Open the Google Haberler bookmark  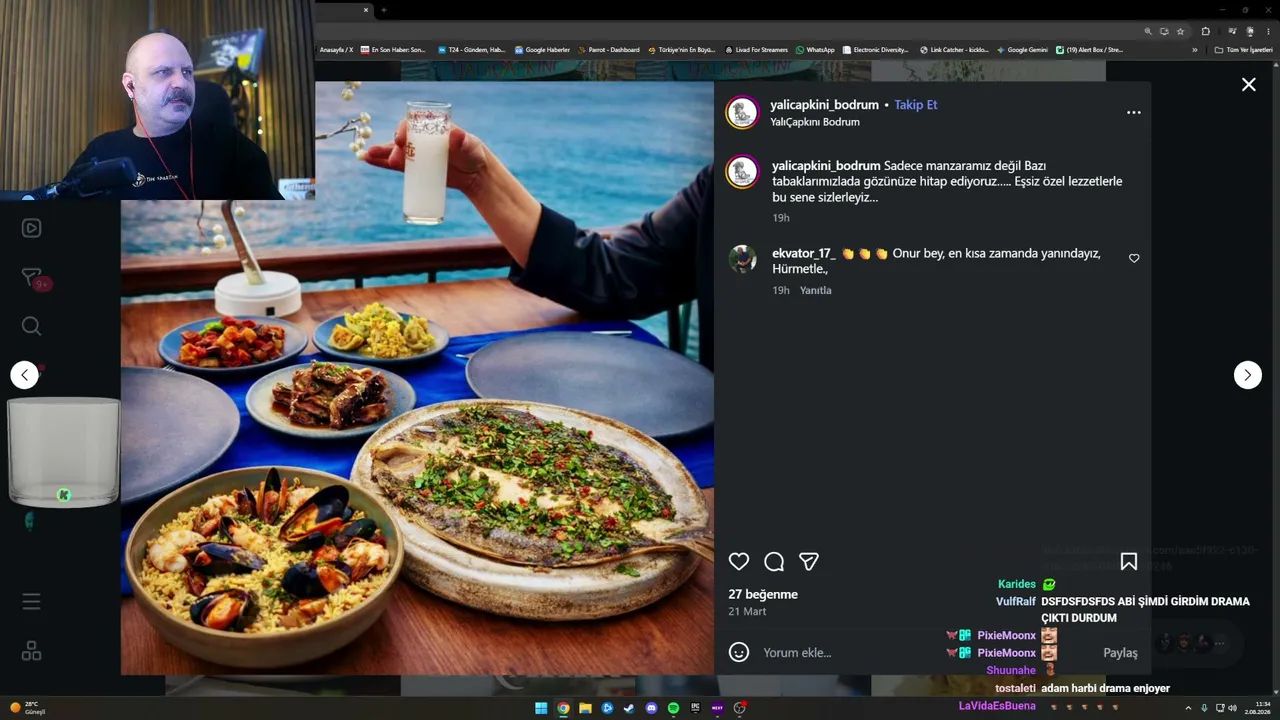pyautogui.click(x=542, y=50)
